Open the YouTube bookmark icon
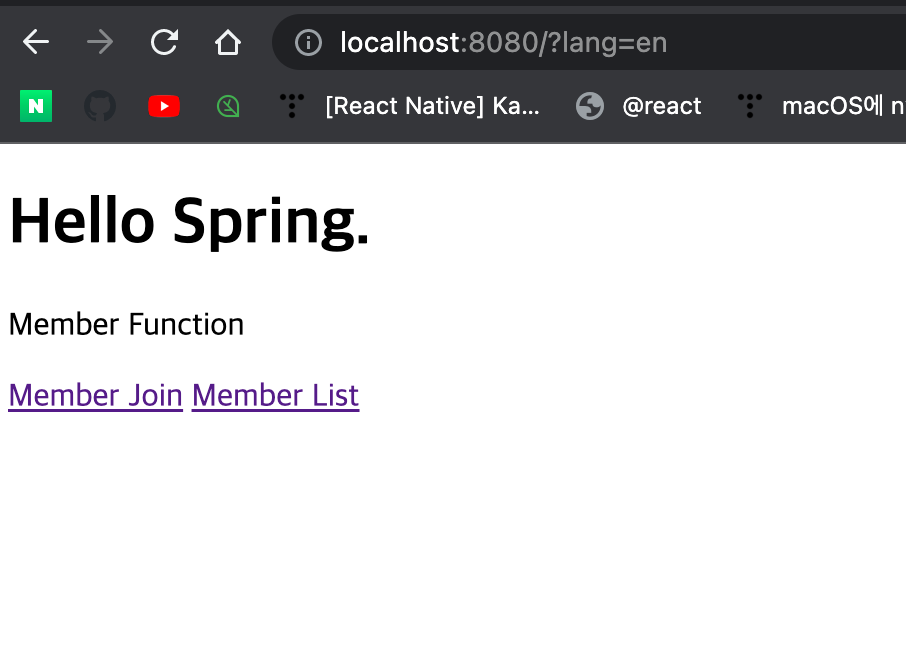Viewport: 906px width, 660px height. (164, 106)
